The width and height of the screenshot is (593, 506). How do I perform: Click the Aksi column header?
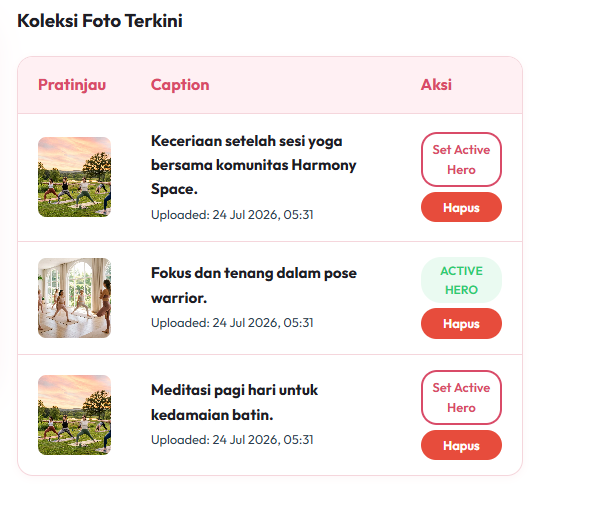point(436,85)
